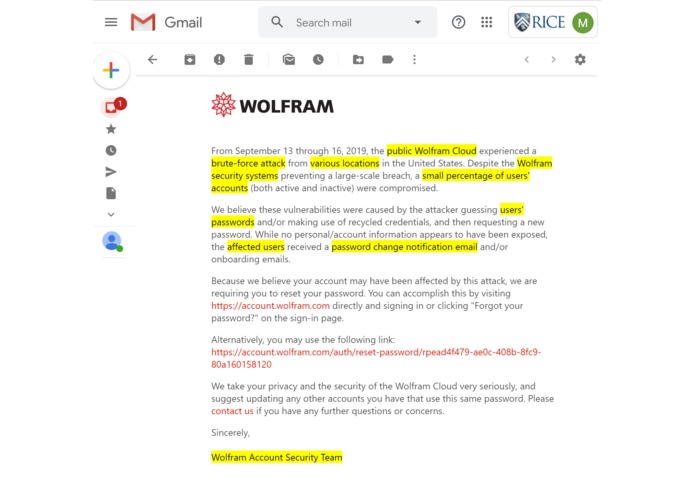Click the search magnifier icon
The width and height of the screenshot is (695, 494).
[277, 22]
